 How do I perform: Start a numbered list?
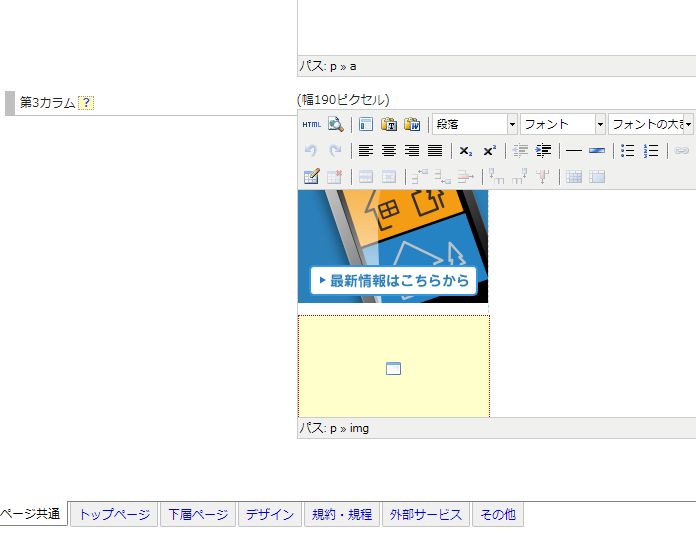(651, 151)
